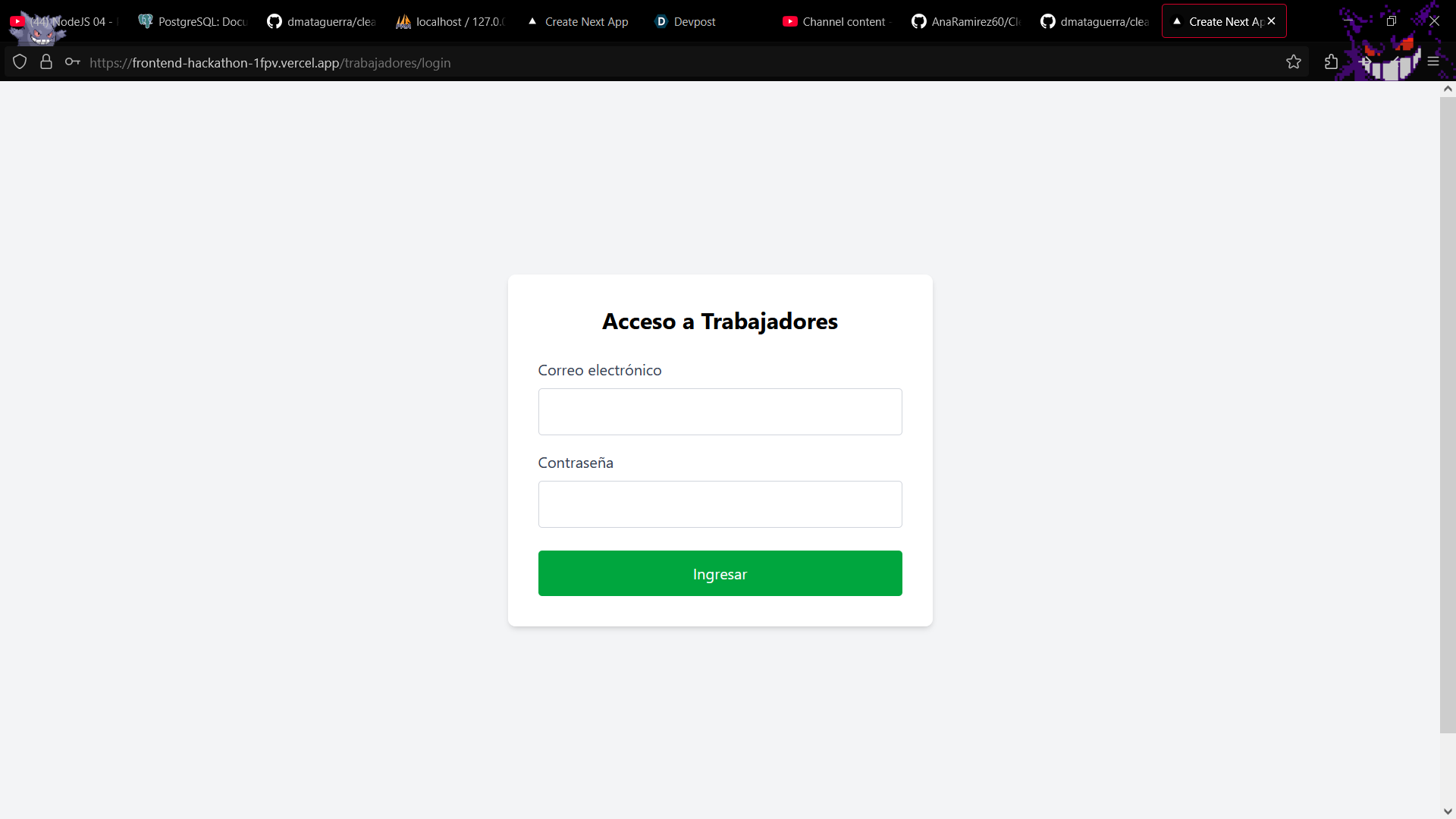Click the scrollbar down arrow
Image resolution: width=1456 pixels, height=819 pixels.
pos(1448,811)
